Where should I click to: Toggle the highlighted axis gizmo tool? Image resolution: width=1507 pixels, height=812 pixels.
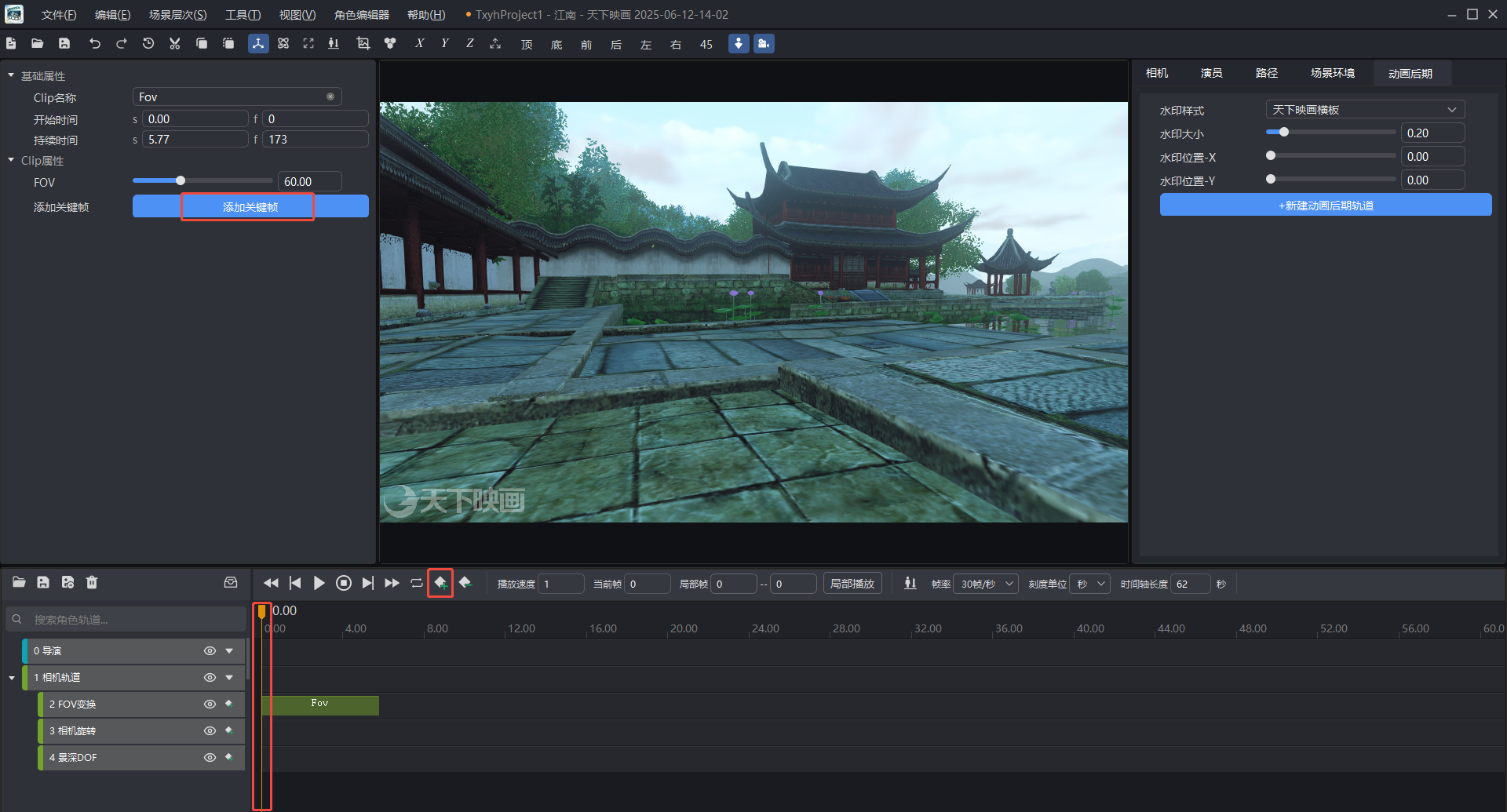pos(258,44)
